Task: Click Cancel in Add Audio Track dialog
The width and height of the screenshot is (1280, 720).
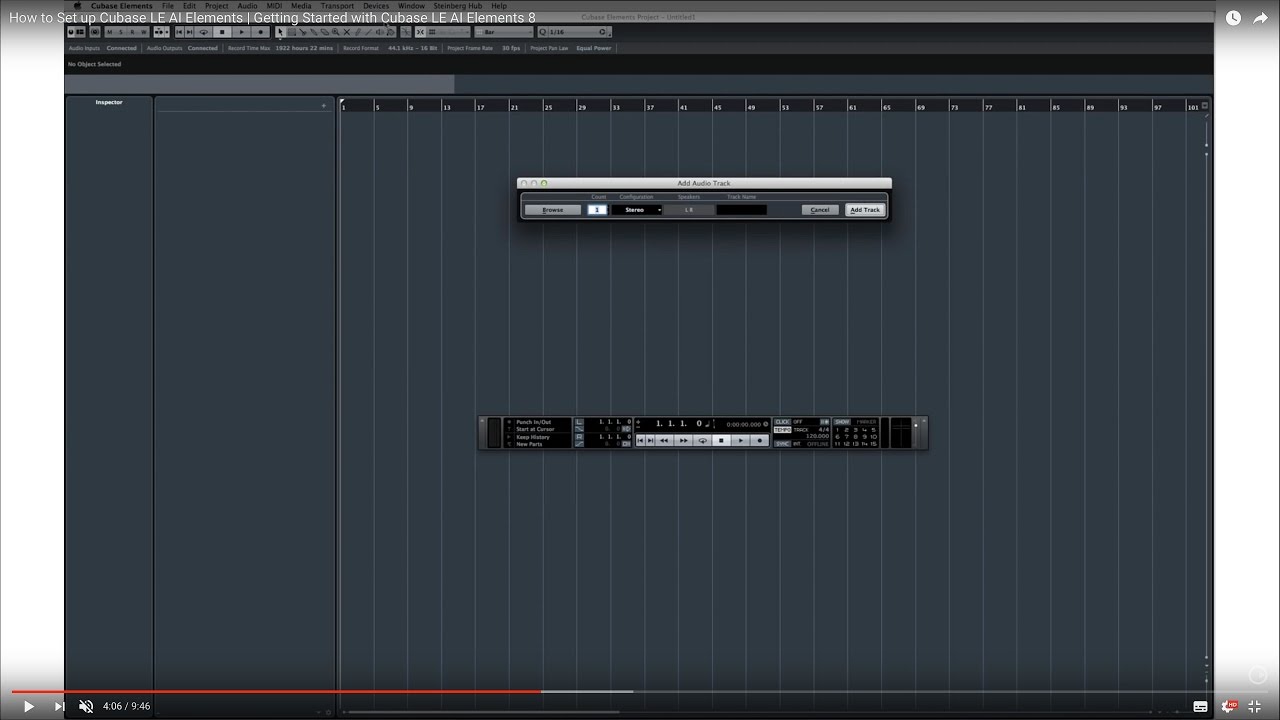Action: coord(820,210)
